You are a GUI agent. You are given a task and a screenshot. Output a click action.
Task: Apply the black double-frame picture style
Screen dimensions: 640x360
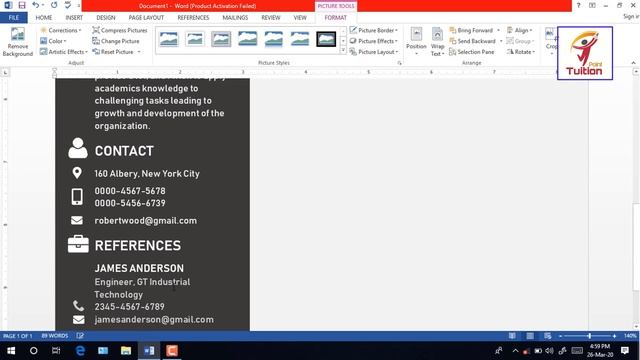326,40
